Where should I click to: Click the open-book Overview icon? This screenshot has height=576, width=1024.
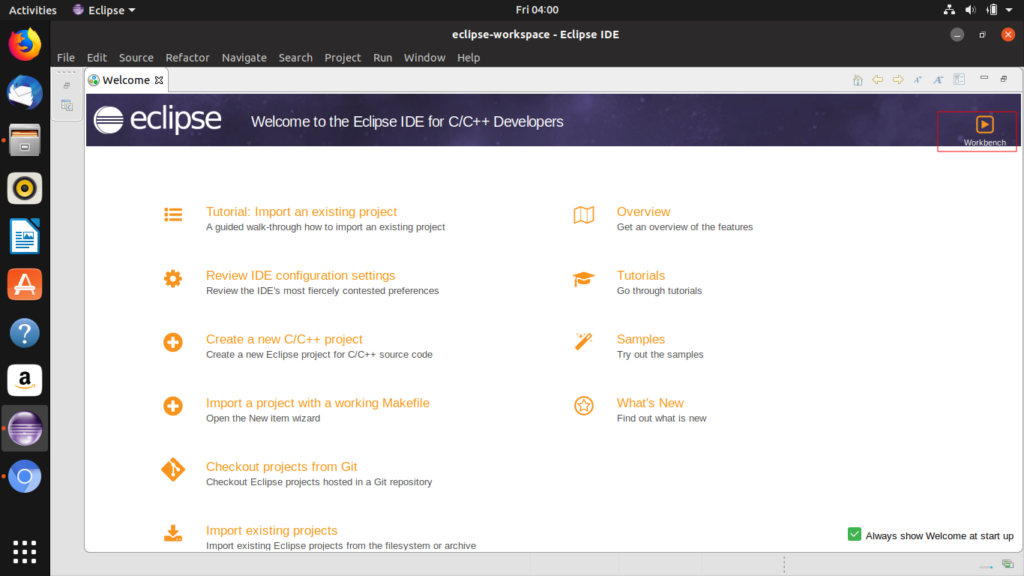click(584, 215)
